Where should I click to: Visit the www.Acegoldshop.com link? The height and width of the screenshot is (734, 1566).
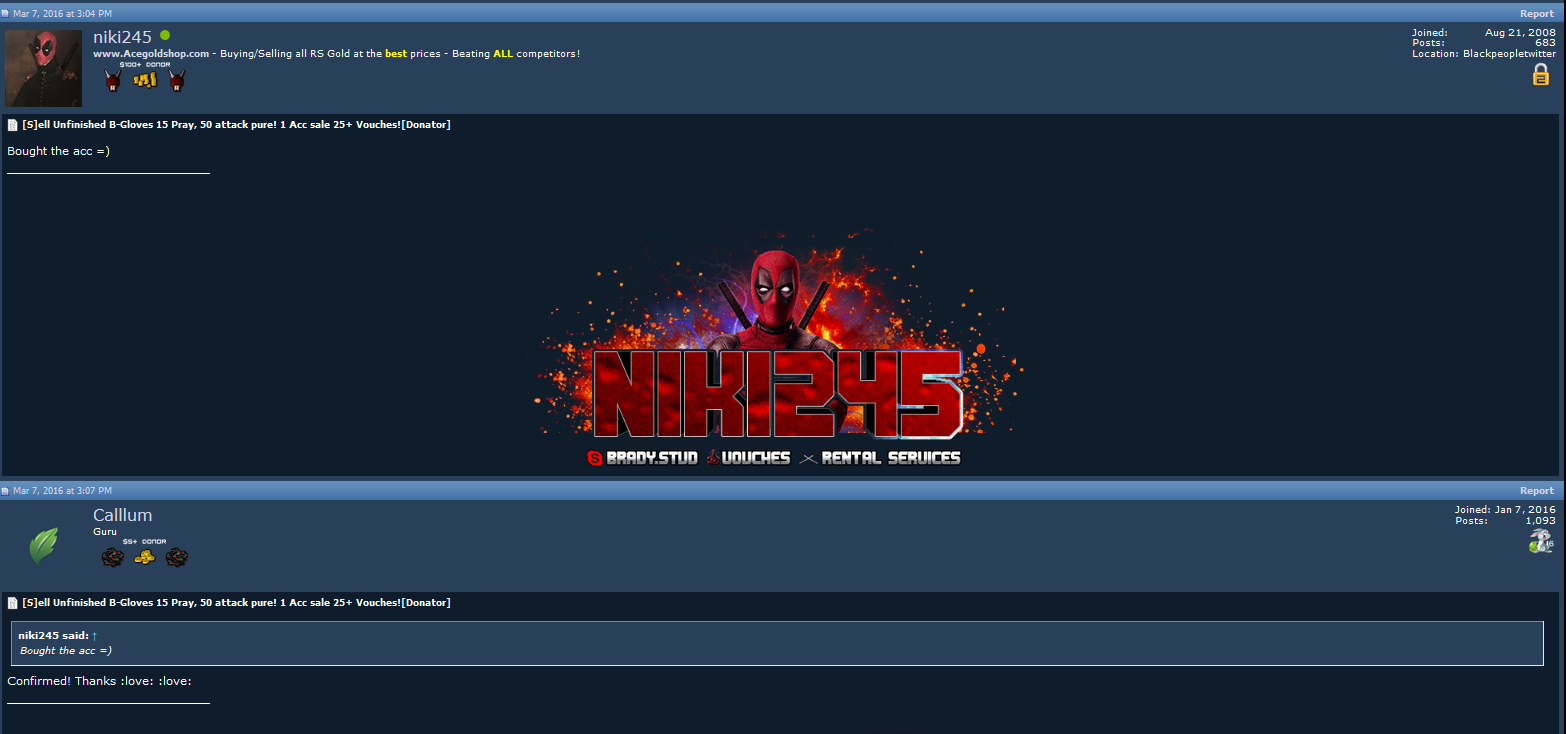151,54
